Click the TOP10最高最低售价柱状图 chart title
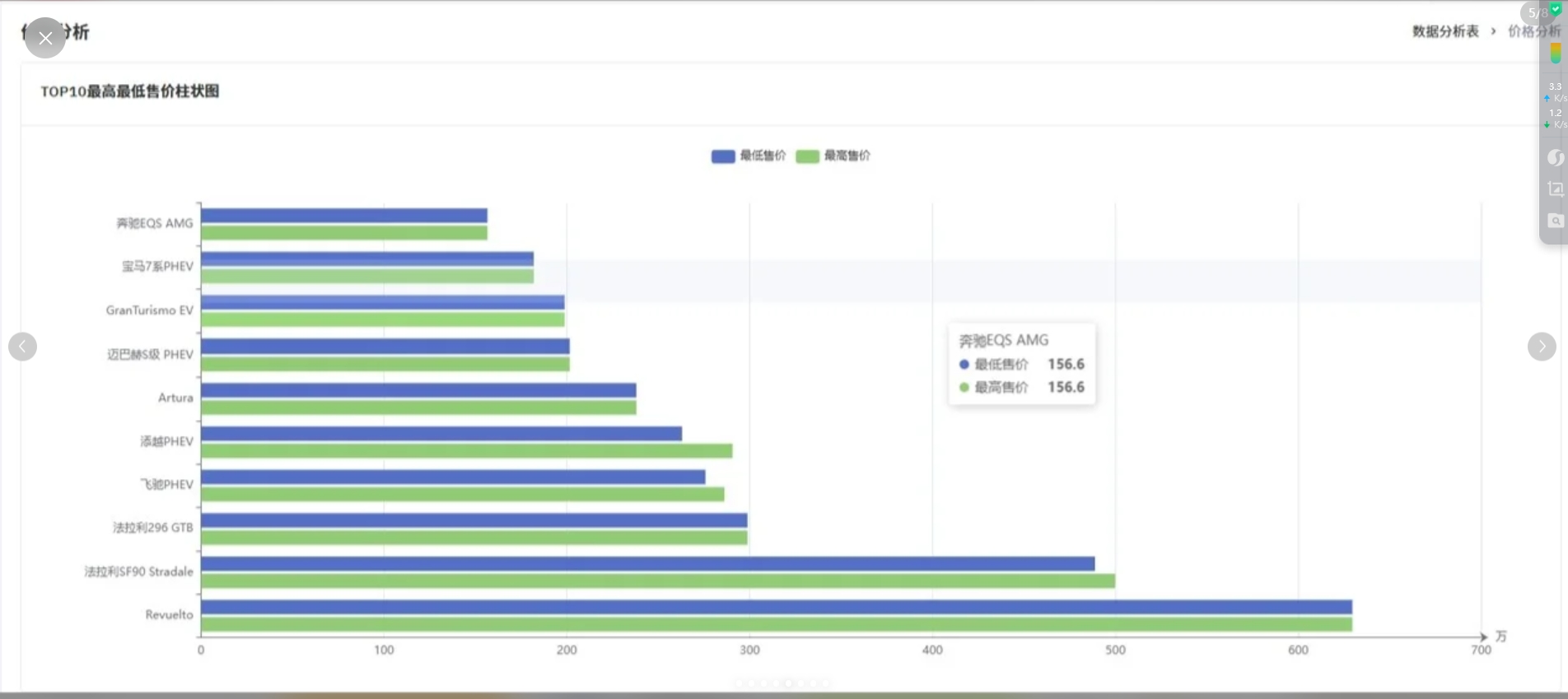The height and width of the screenshot is (699, 1568). click(130, 91)
